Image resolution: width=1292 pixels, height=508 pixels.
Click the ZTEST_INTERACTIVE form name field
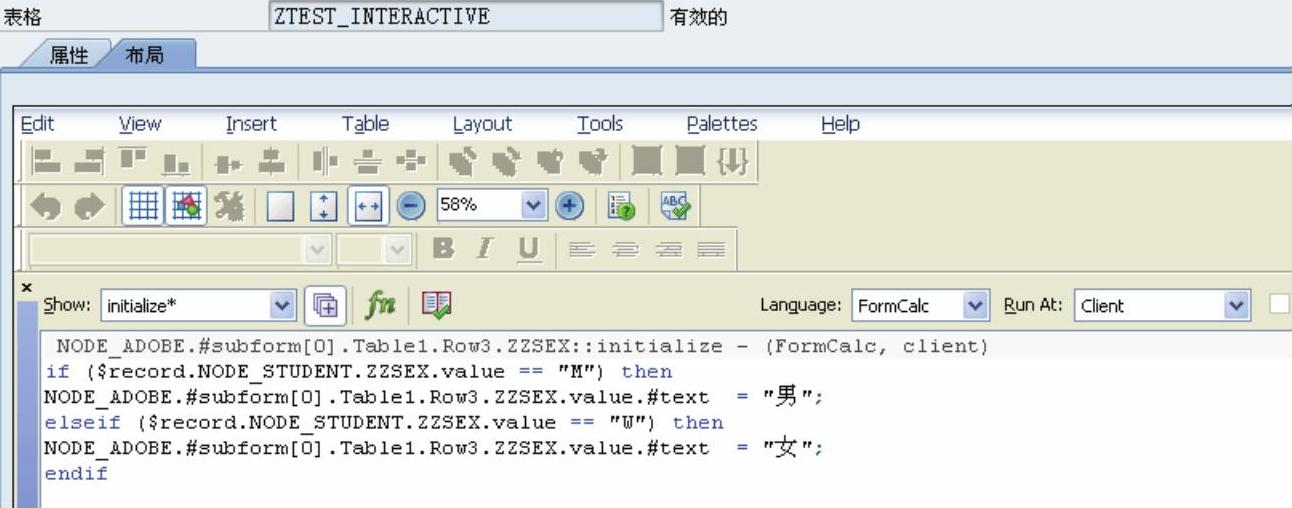point(466,16)
